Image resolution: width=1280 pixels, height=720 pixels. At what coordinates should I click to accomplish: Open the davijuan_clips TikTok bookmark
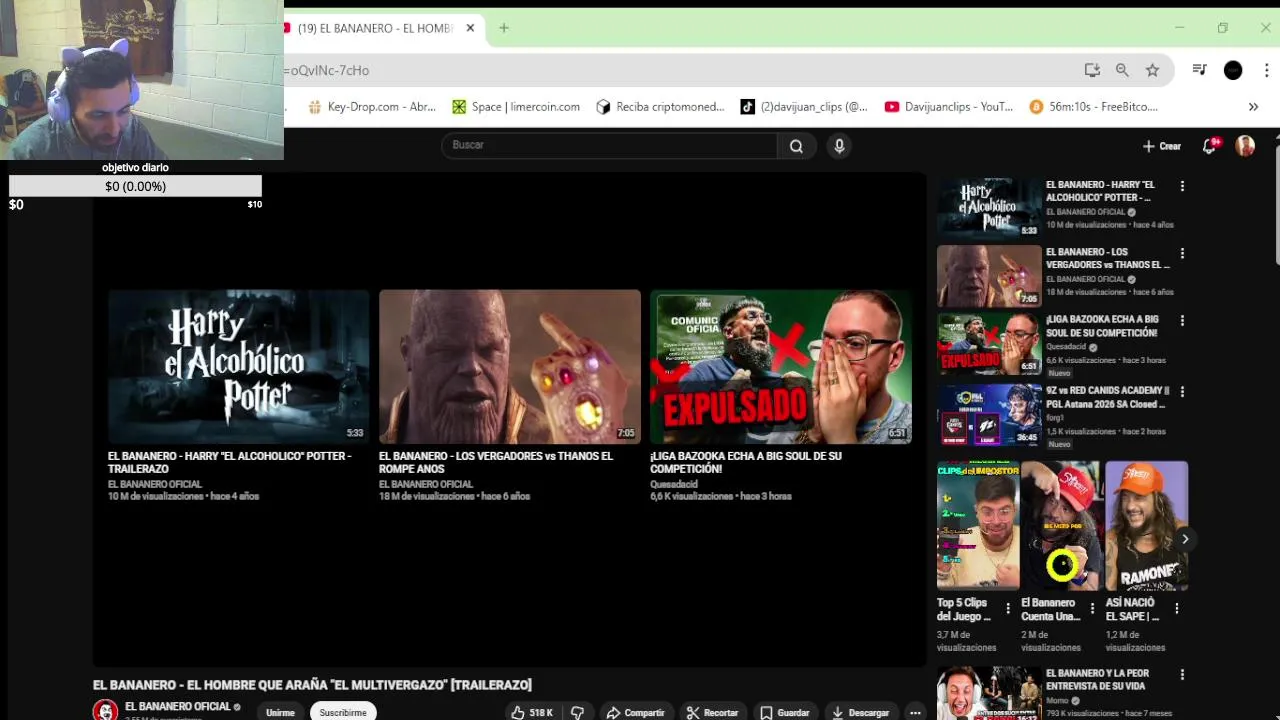[x=804, y=107]
